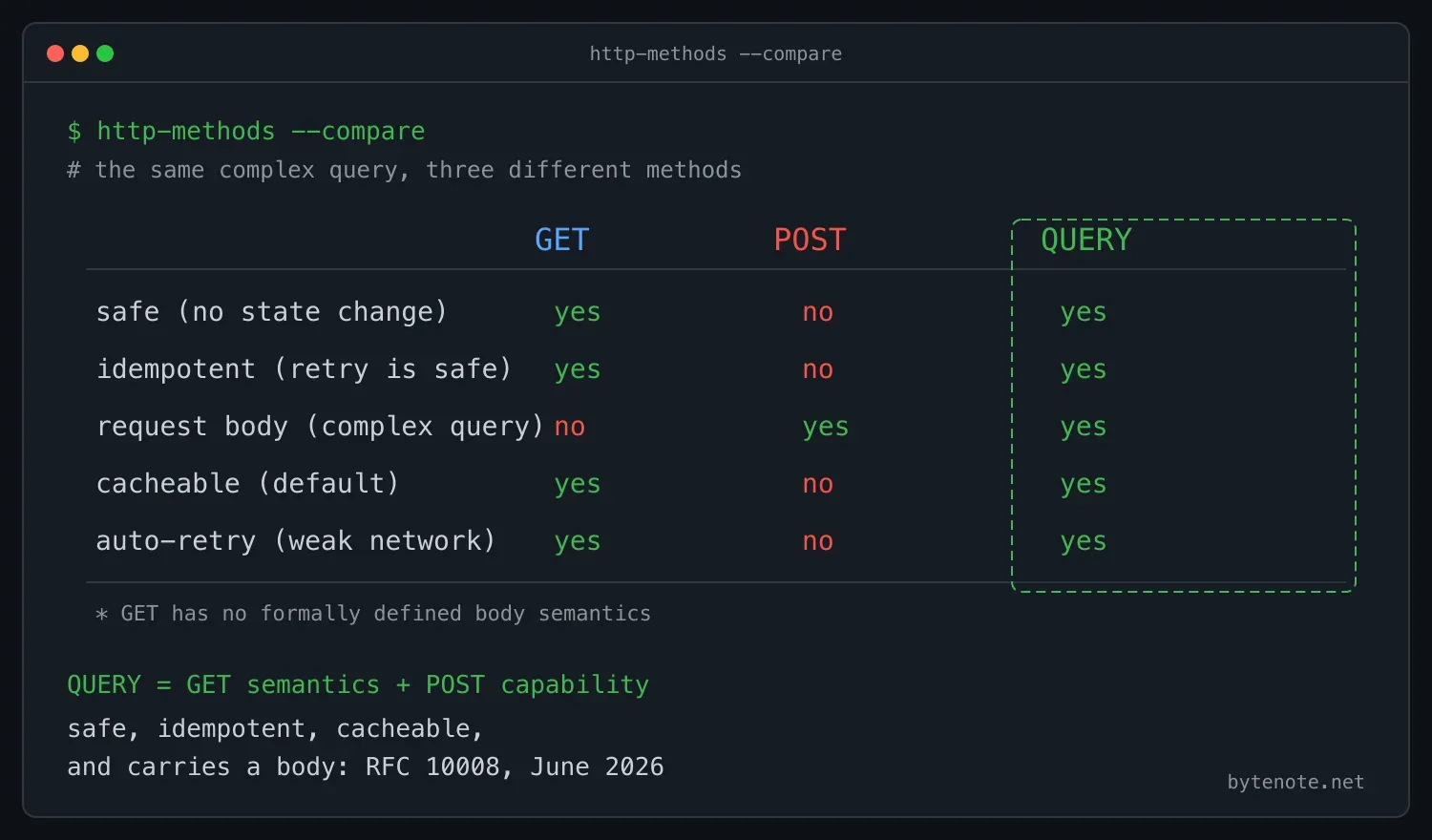This screenshot has height=840, width=1432.
Task: Click the green line 'QUERY = GET semantics + POST capability'
Action: pos(358,685)
